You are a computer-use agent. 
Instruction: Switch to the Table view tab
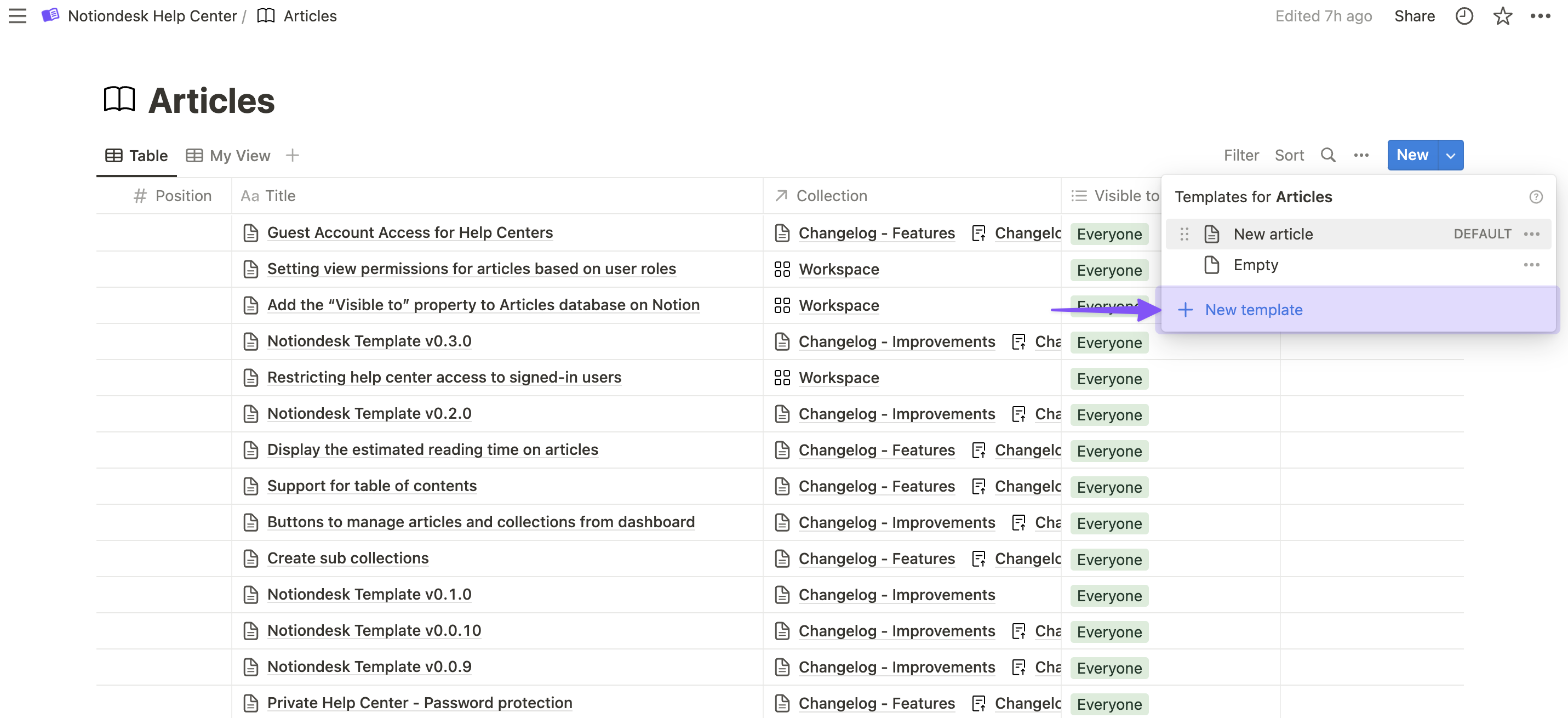pos(136,156)
